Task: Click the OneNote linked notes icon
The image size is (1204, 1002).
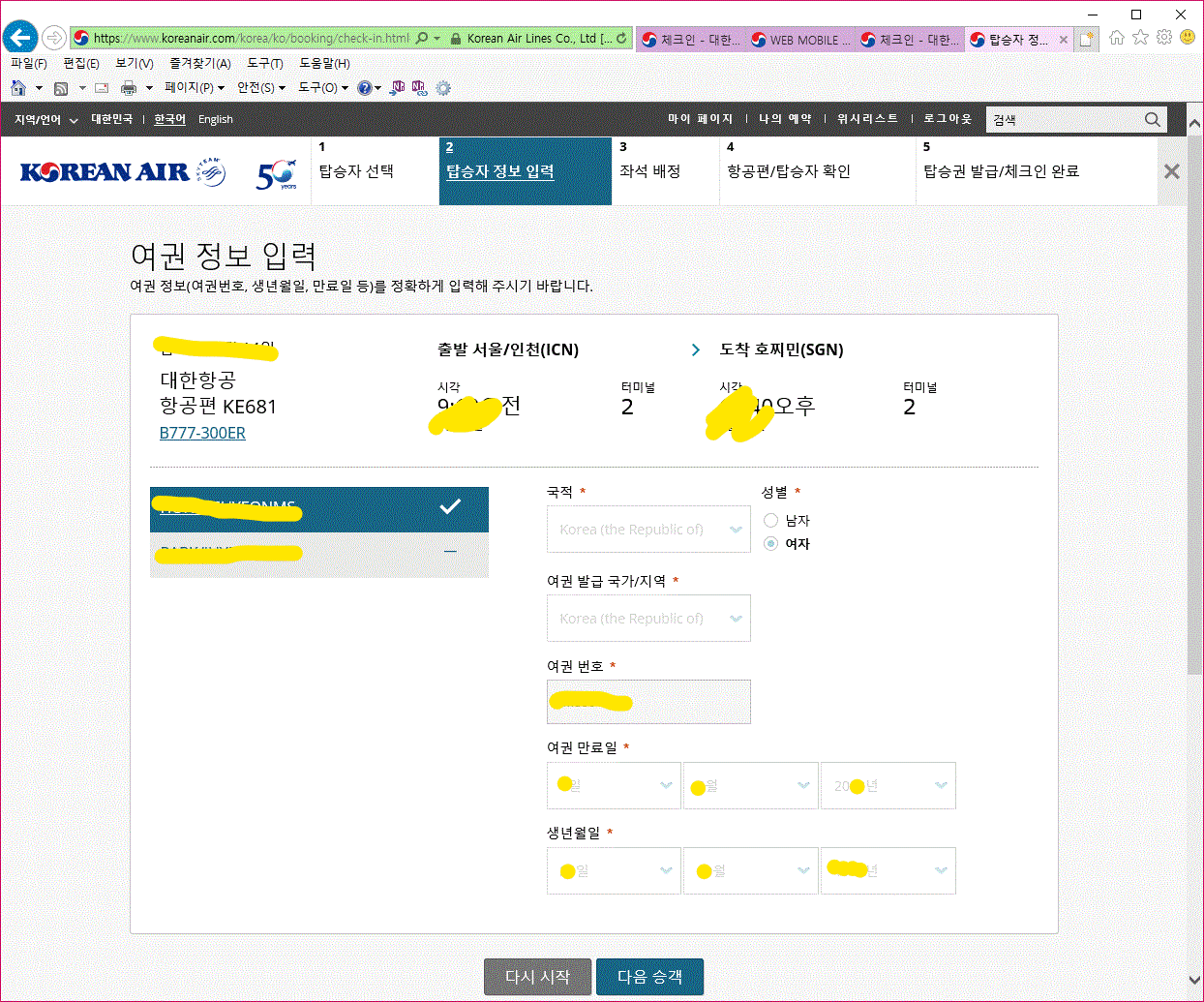Action: click(x=419, y=88)
